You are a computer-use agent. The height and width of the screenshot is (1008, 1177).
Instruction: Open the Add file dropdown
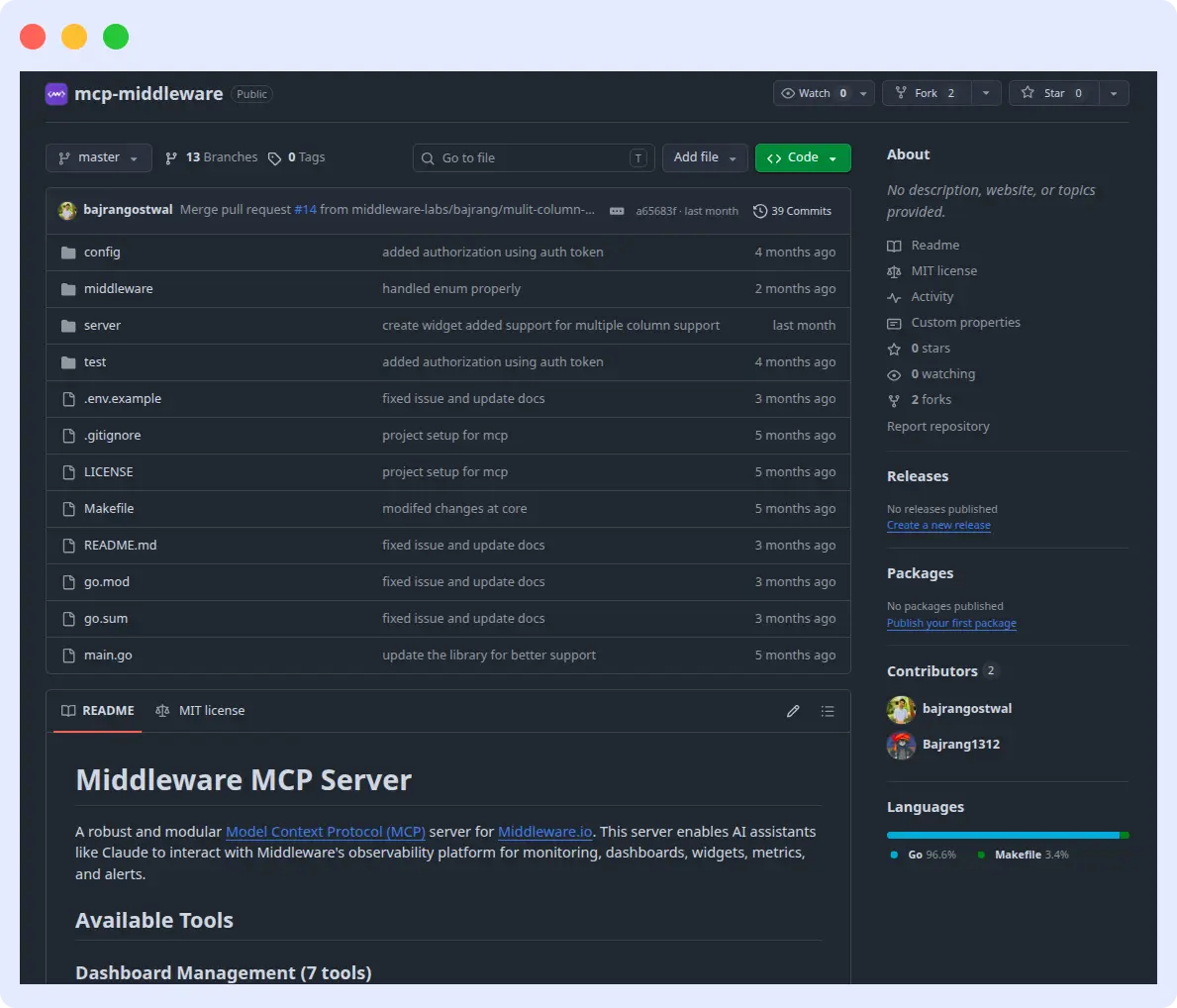click(705, 156)
